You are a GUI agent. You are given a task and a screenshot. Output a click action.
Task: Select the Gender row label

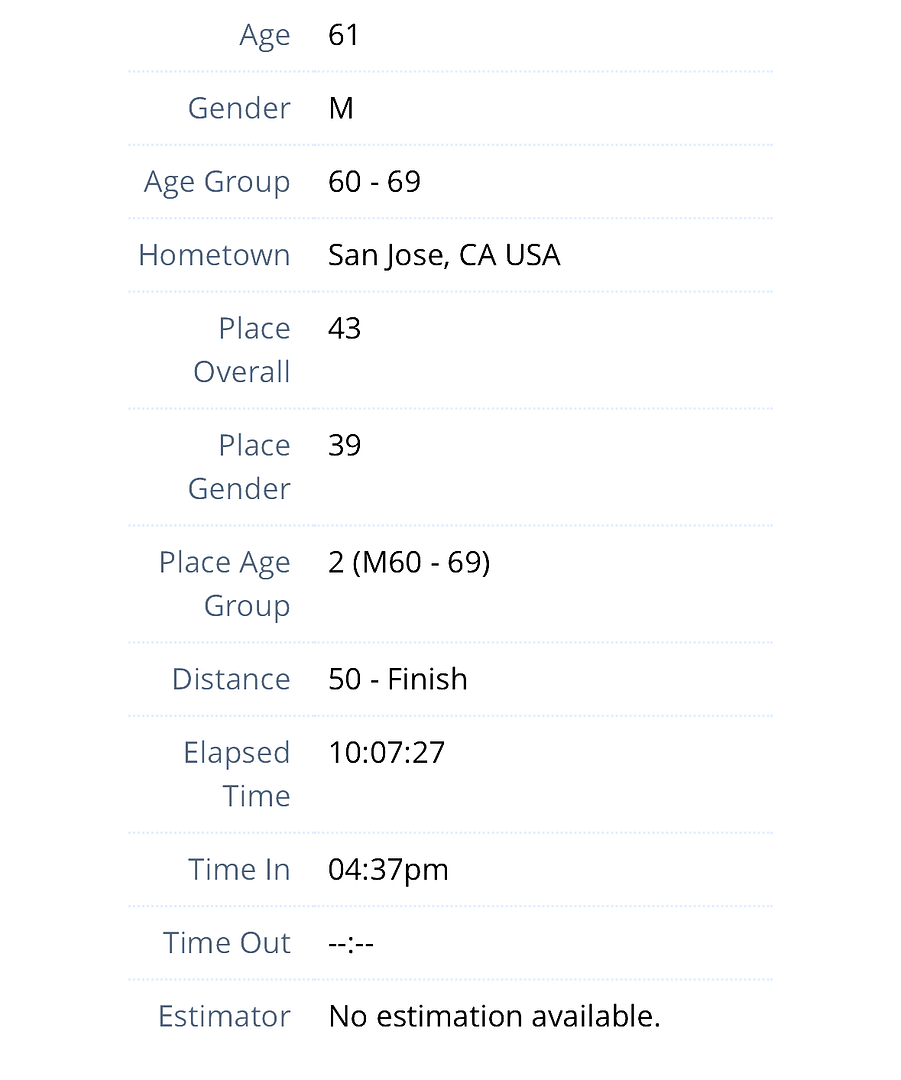[239, 108]
